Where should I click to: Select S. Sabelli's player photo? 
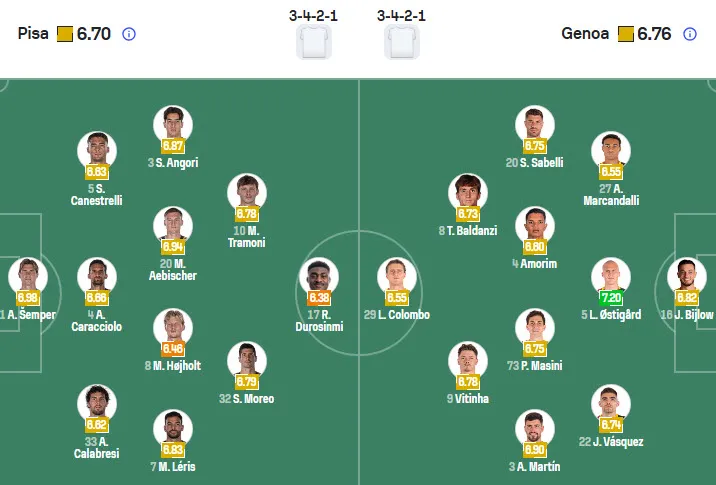(x=534, y=124)
